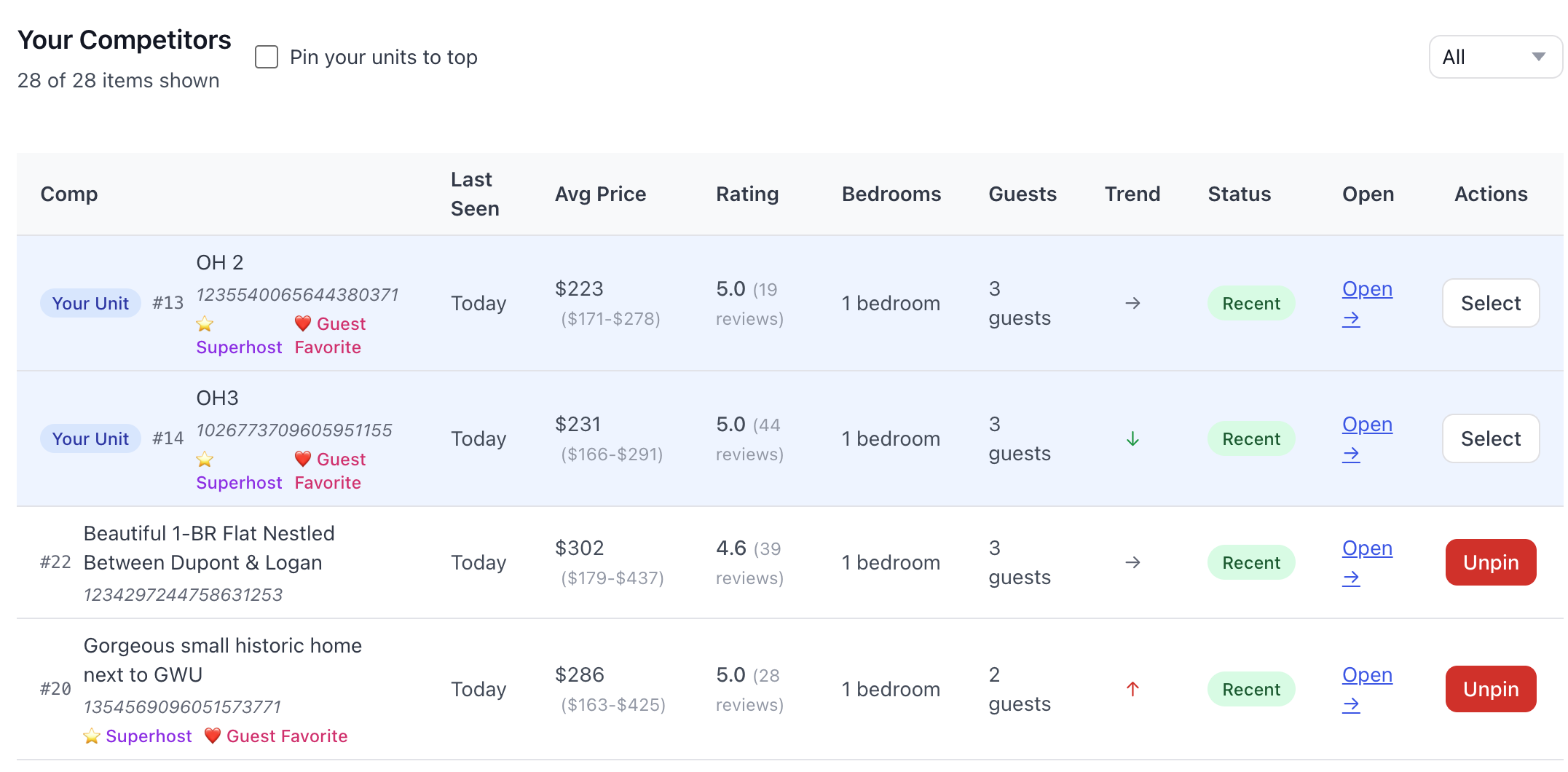Click the Guest Favorite heart on the GWU listing
1568x772 pixels.
coord(212,736)
